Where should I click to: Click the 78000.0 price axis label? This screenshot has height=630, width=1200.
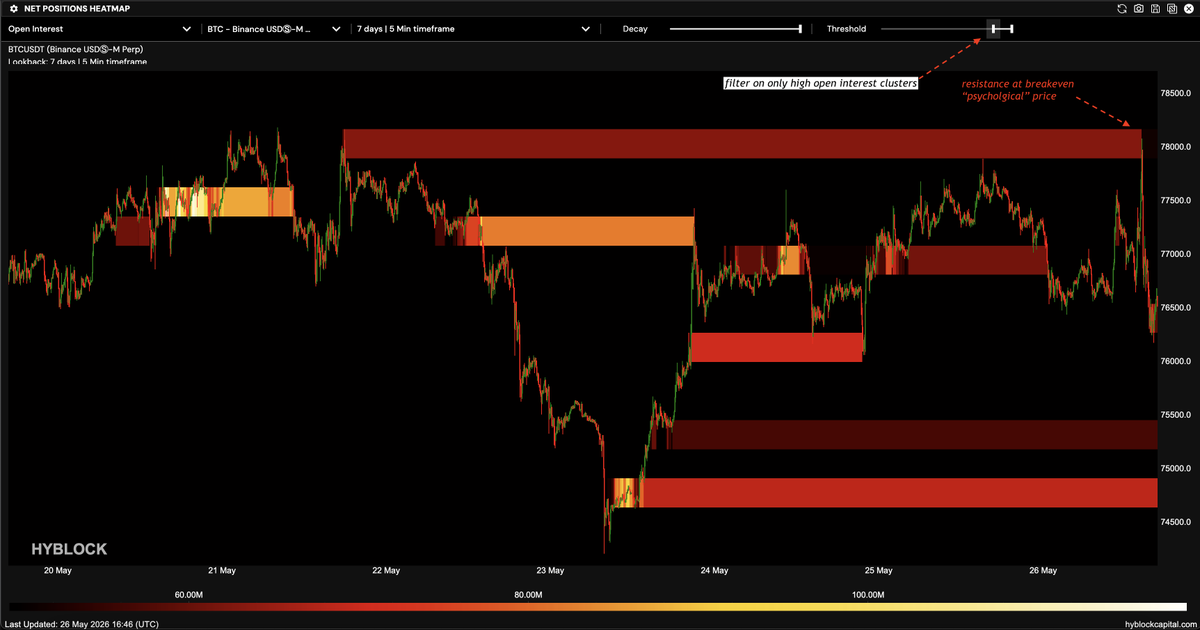[x=1177, y=147]
